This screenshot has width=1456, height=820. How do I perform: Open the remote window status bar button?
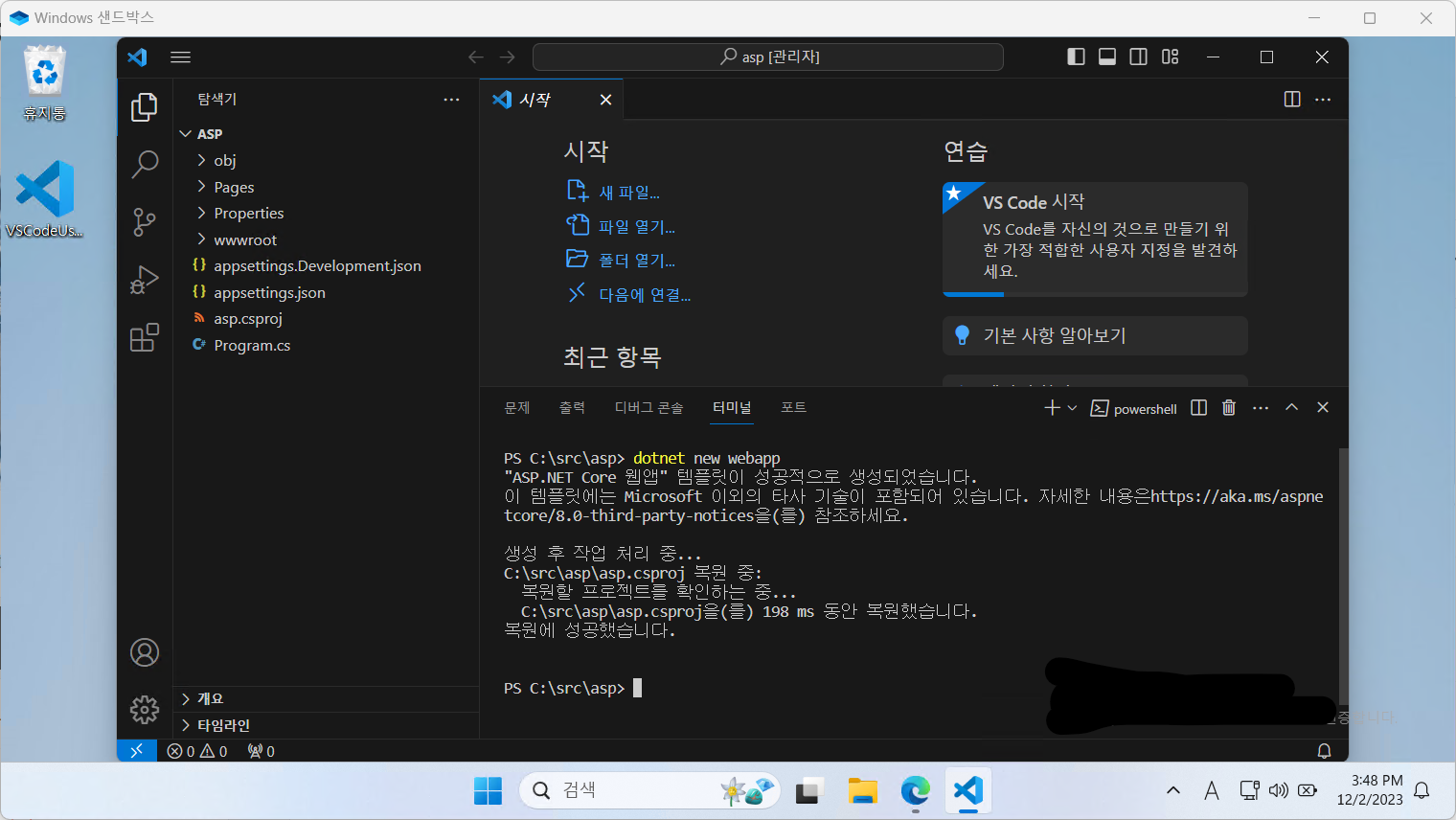[x=136, y=750]
